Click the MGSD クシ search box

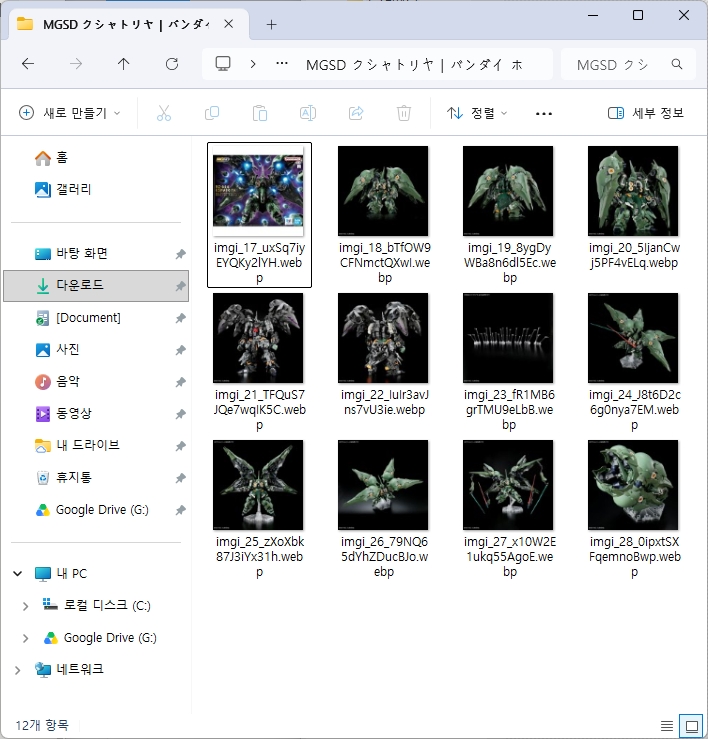point(628,64)
